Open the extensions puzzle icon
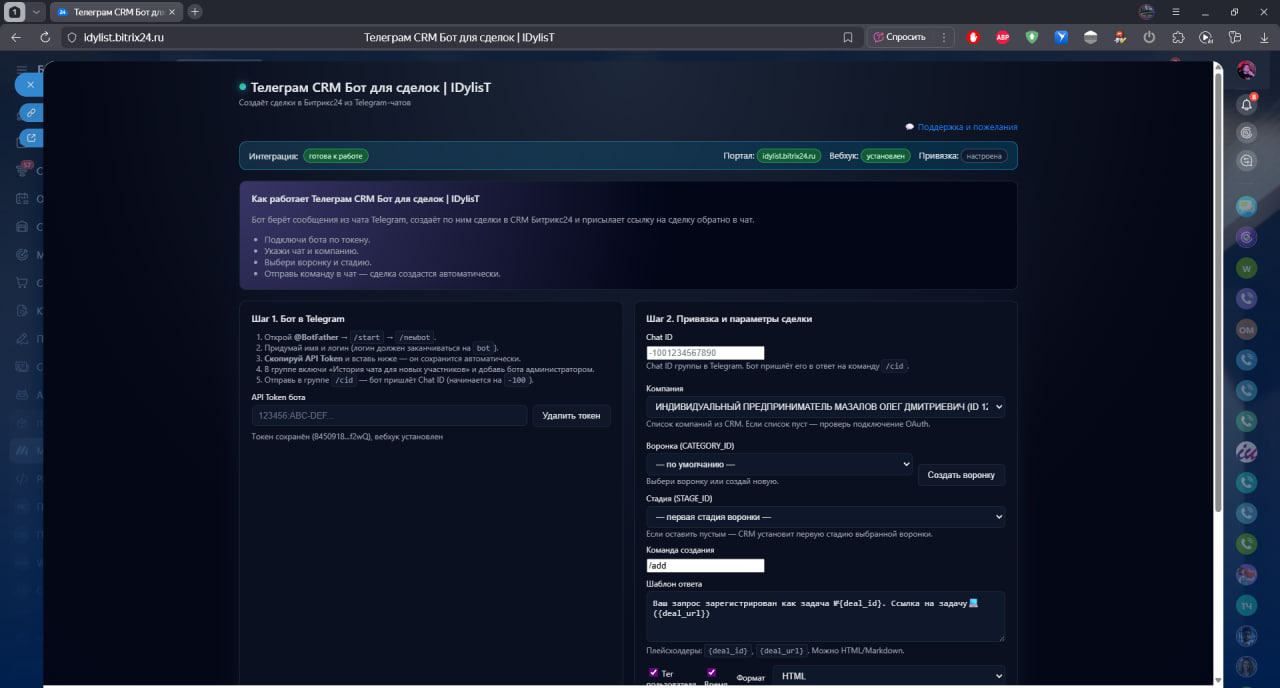 (x=1178, y=37)
